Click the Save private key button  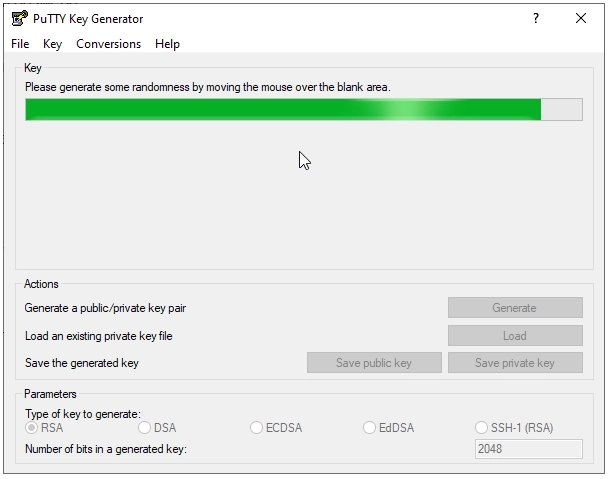(514, 363)
